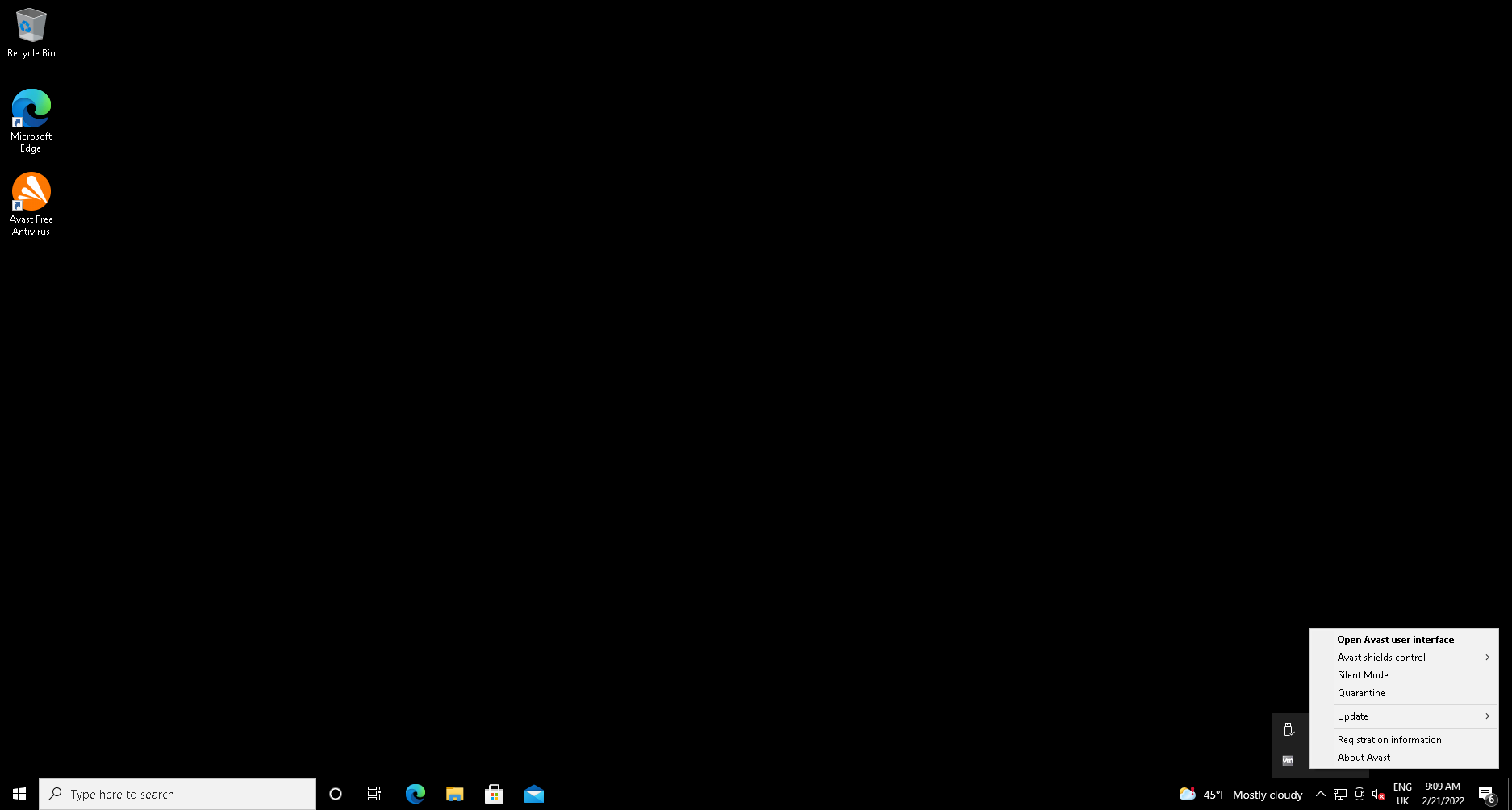Open the Recycle Bin desktop icon
The height and width of the screenshot is (810, 1512).
tap(31, 33)
